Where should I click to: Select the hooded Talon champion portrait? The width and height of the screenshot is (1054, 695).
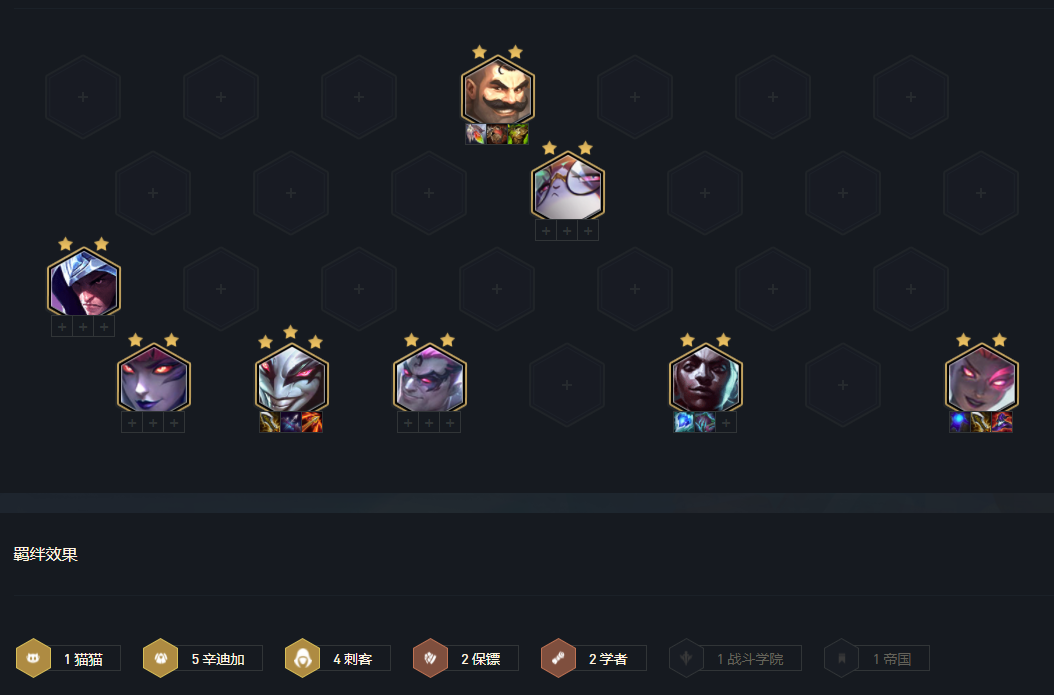point(83,283)
